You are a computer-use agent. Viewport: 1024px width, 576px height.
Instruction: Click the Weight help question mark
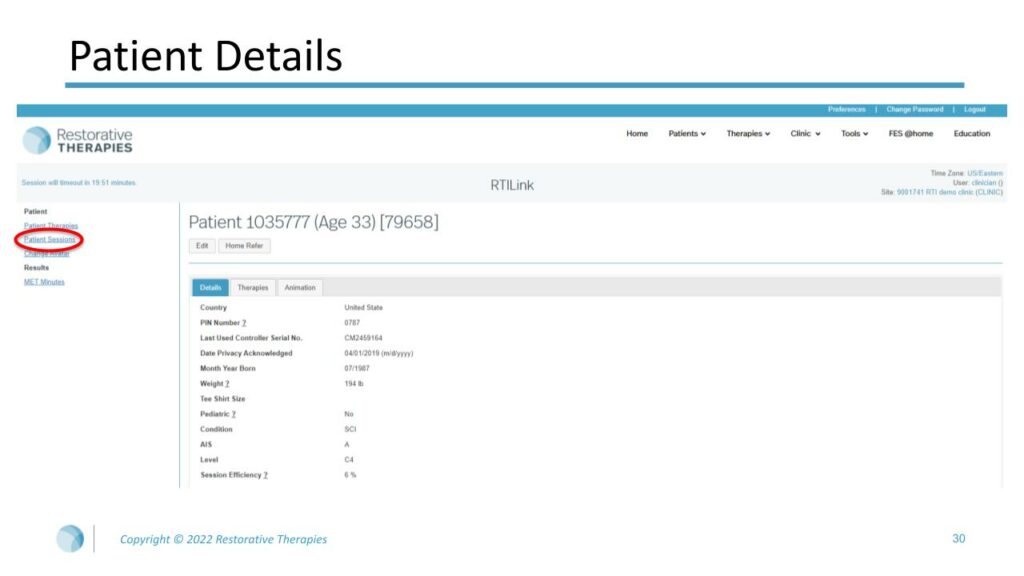227,384
